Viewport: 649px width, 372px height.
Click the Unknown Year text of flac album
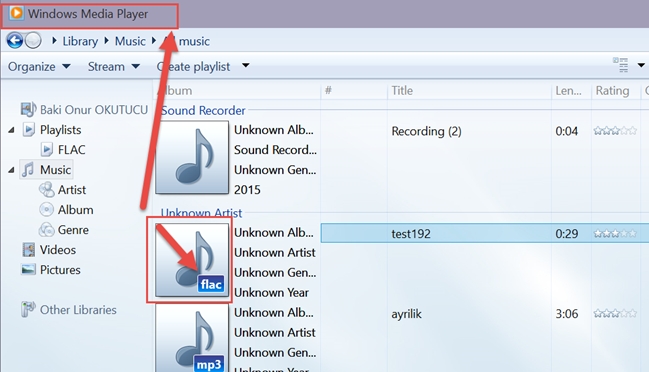pos(272,293)
